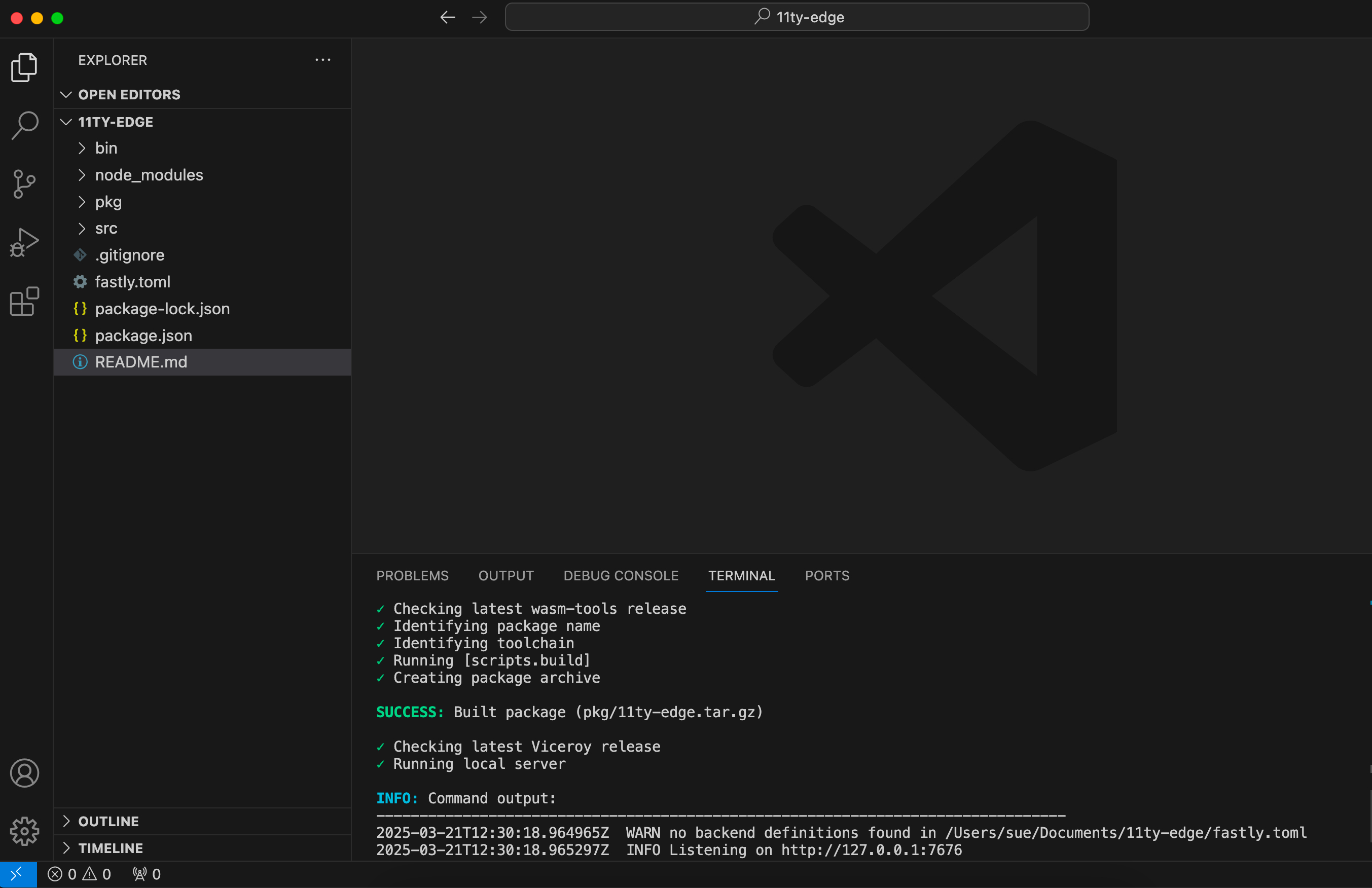Click the search icon in command center
This screenshot has width=1372, height=888.
[x=763, y=16]
